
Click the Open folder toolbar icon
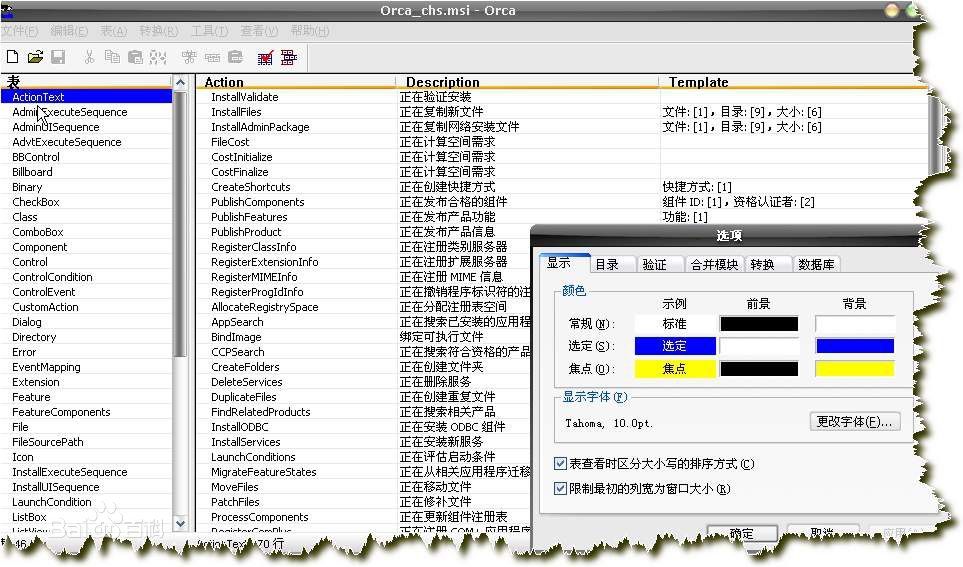point(35,57)
